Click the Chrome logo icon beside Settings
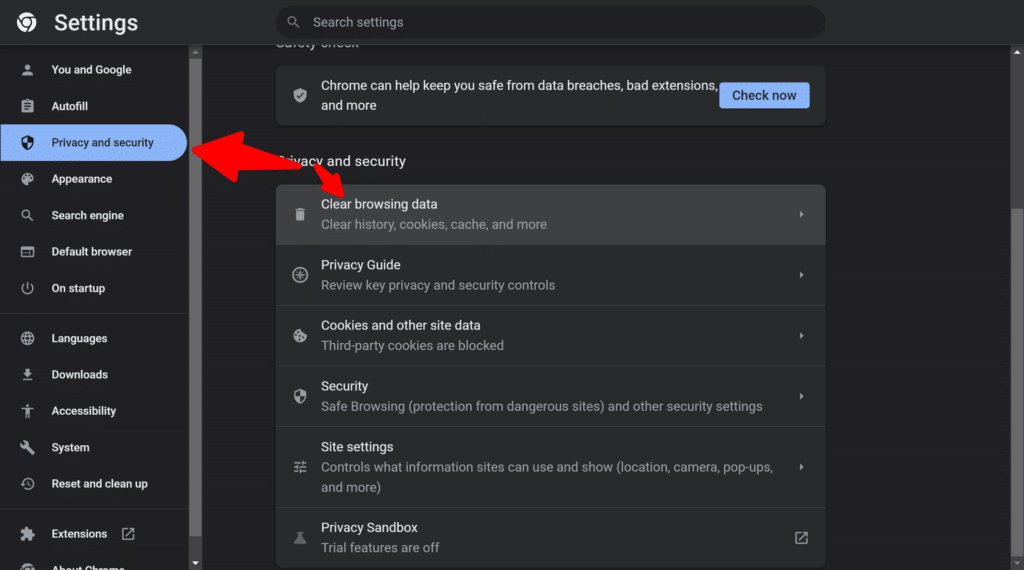The height and width of the screenshot is (570, 1024). [27, 22]
